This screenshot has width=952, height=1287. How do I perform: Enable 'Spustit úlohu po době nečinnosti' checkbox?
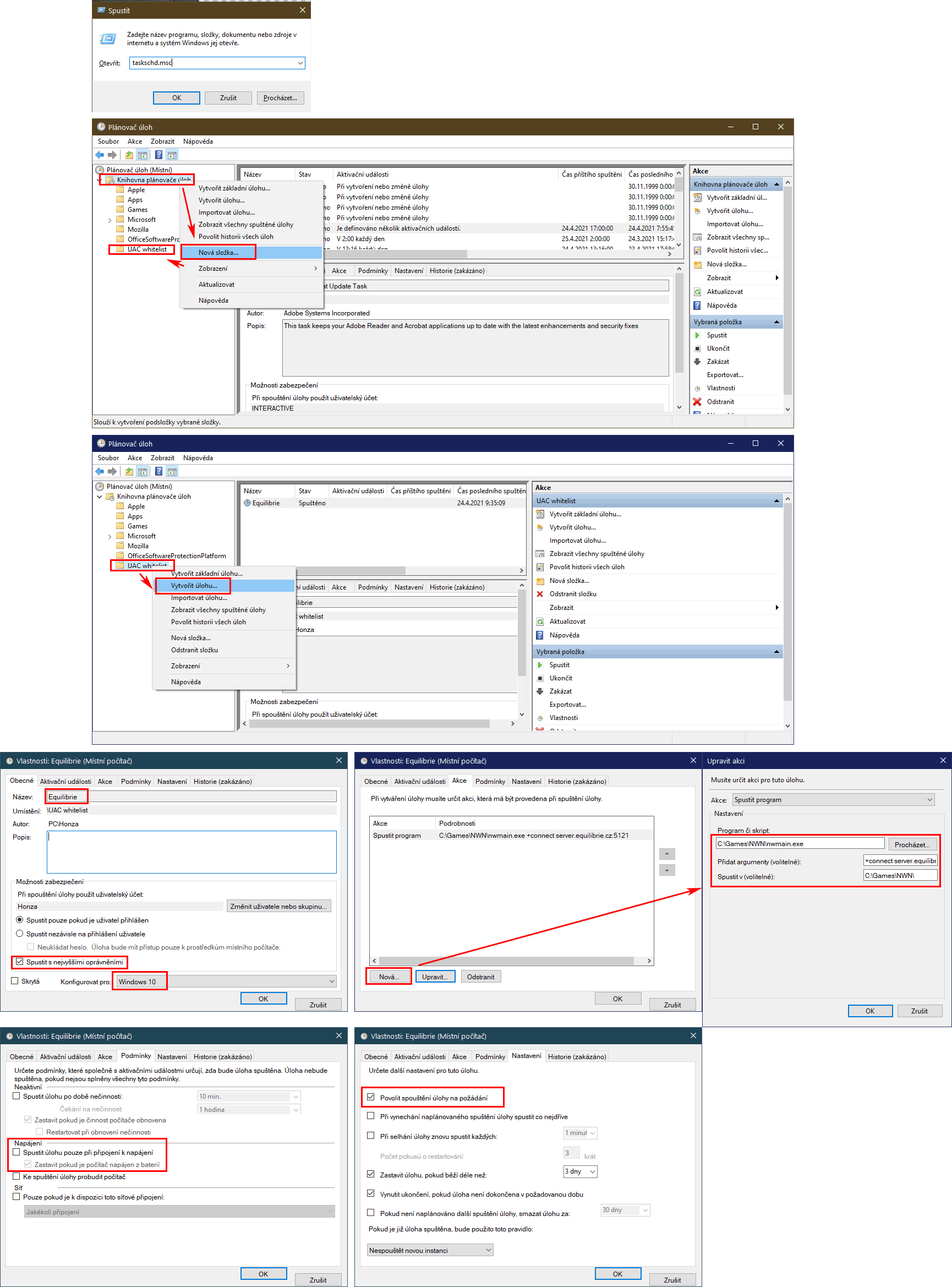pyautogui.click(x=17, y=1096)
